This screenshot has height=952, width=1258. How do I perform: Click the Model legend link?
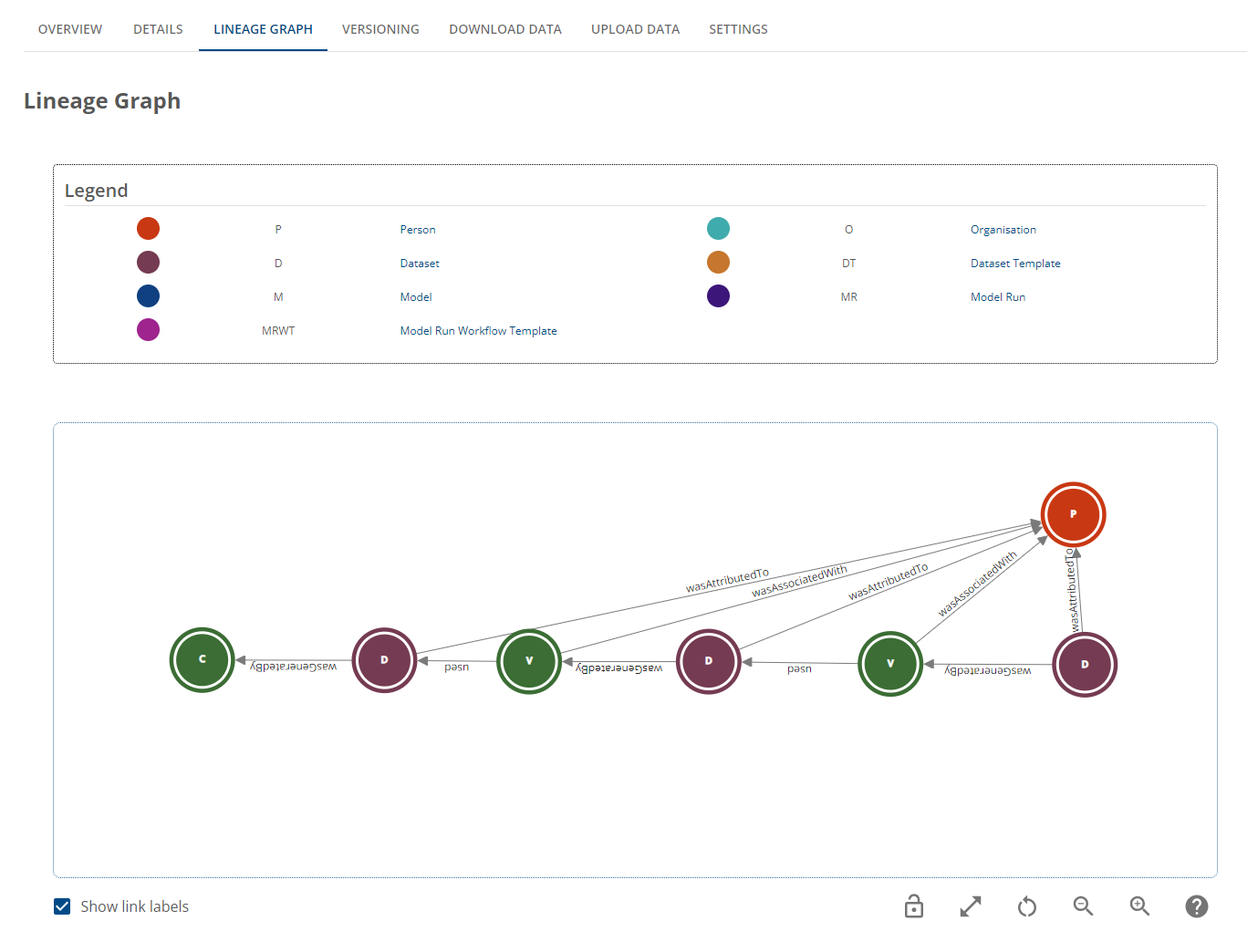(416, 297)
